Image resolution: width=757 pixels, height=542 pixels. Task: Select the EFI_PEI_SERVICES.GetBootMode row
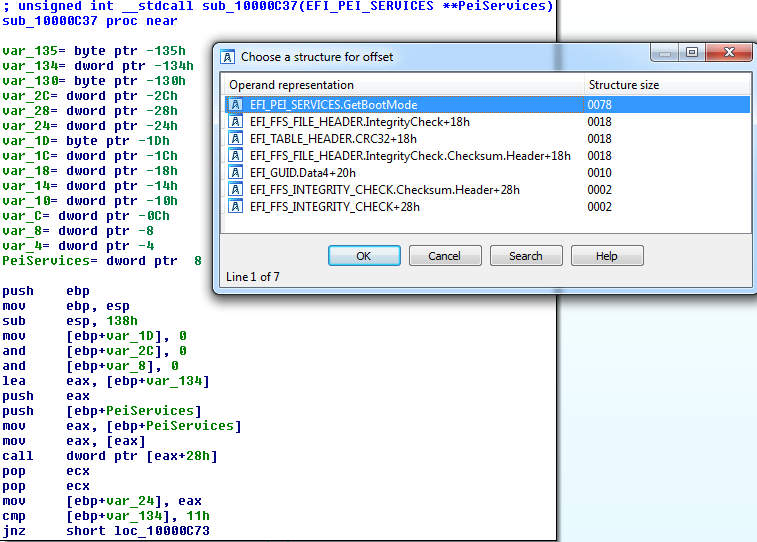(487, 105)
